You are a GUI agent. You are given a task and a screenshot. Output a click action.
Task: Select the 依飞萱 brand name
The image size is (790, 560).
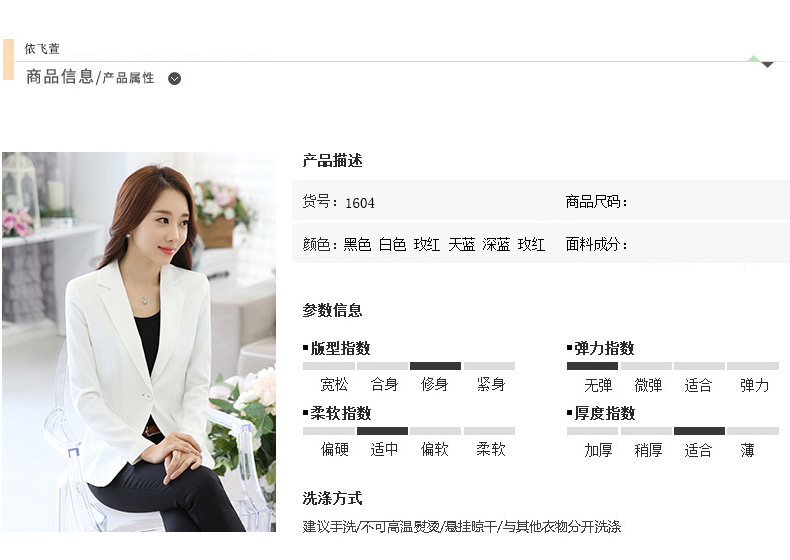[42, 49]
